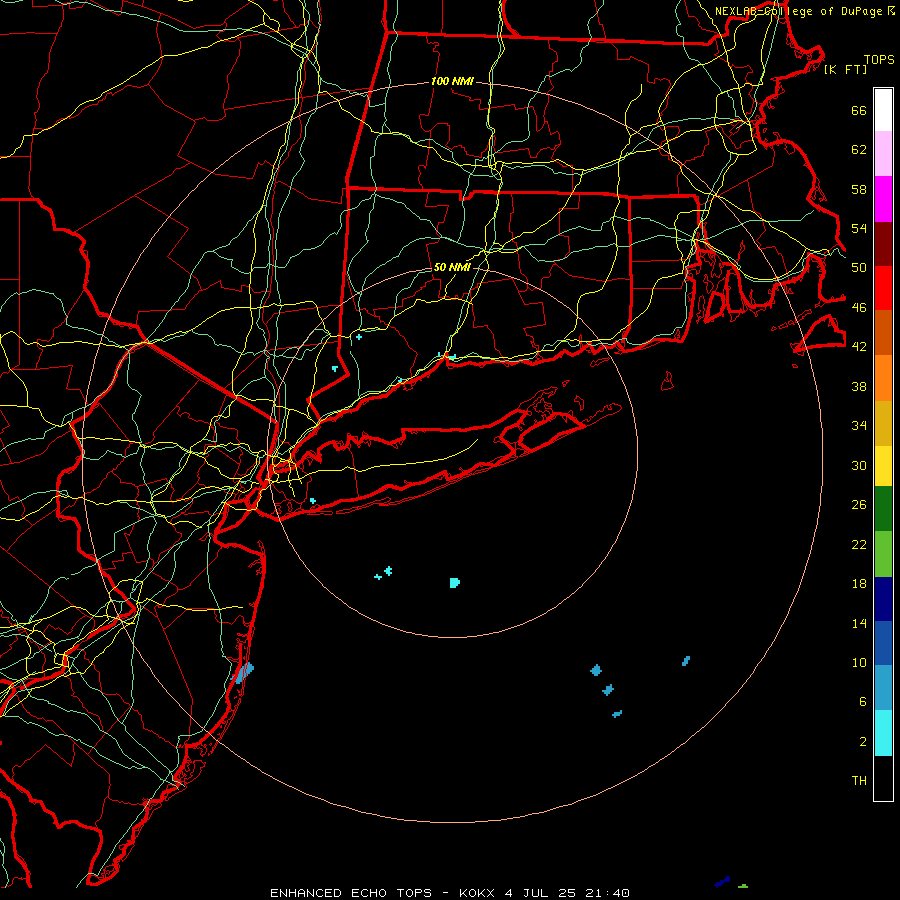Select the navy blue legend swatch
This screenshot has width=900, height=900.
(883, 599)
